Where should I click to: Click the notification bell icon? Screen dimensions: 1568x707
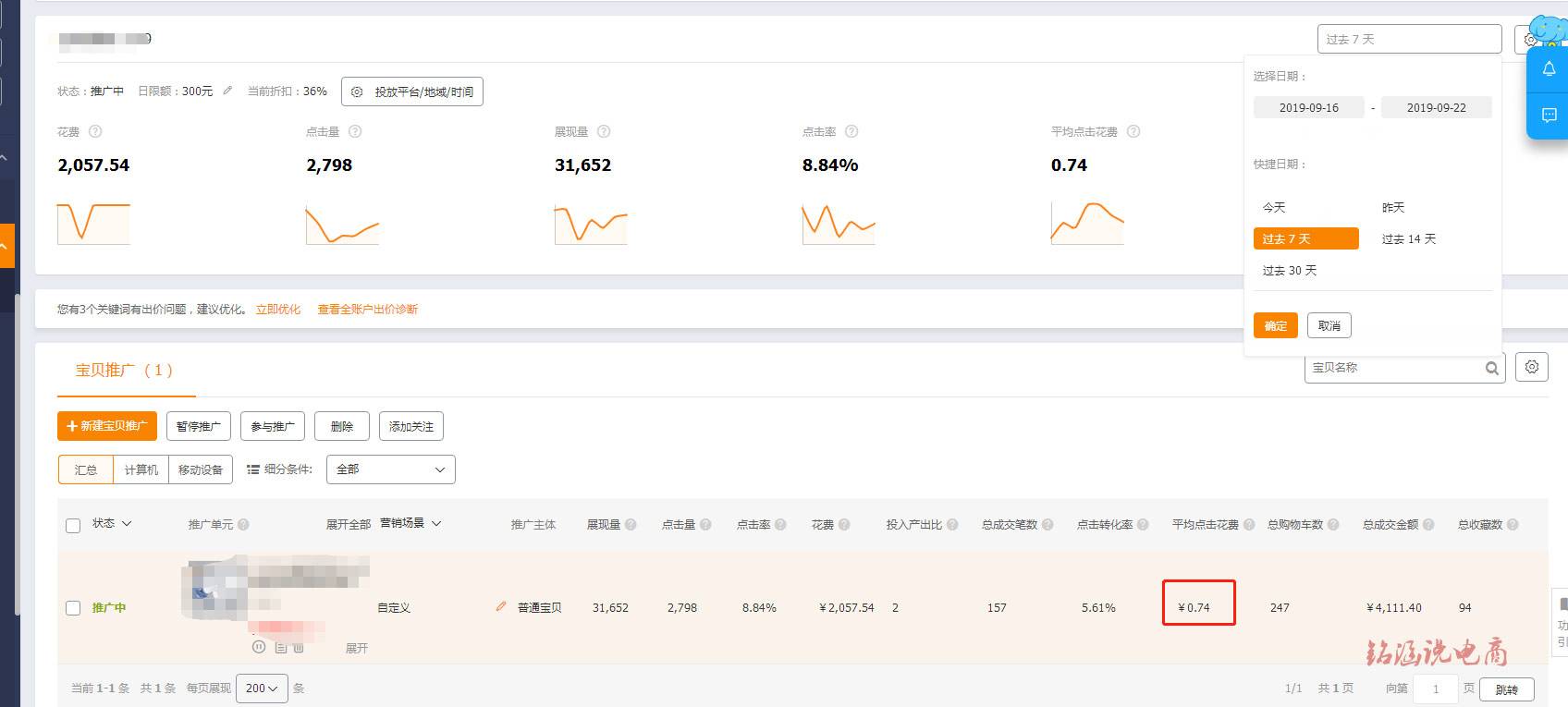click(x=1549, y=68)
